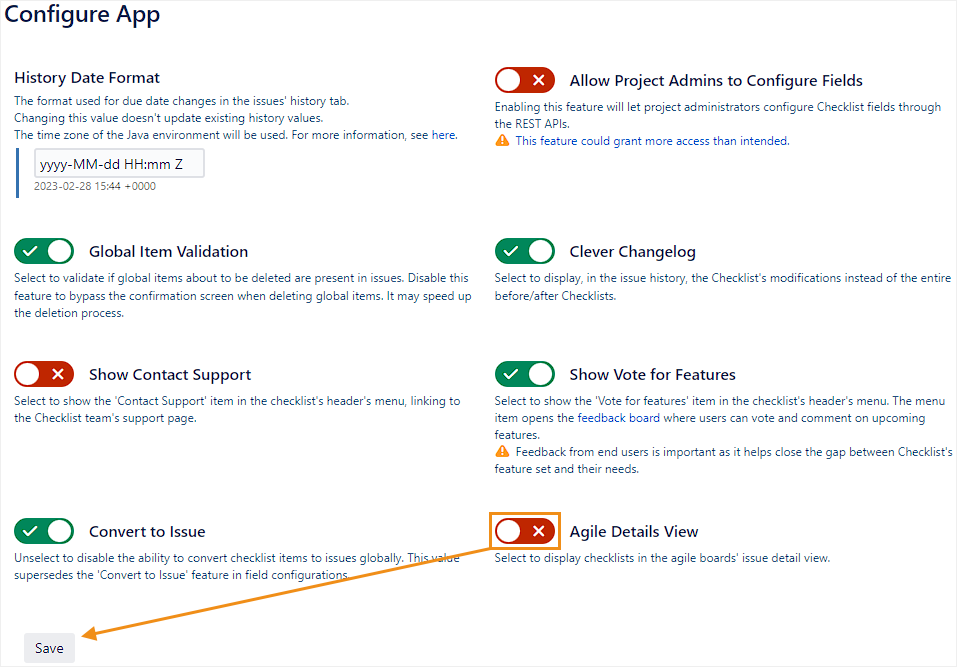957x667 pixels.
Task: Click the date preview text below format field
Action: (x=94, y=186)
